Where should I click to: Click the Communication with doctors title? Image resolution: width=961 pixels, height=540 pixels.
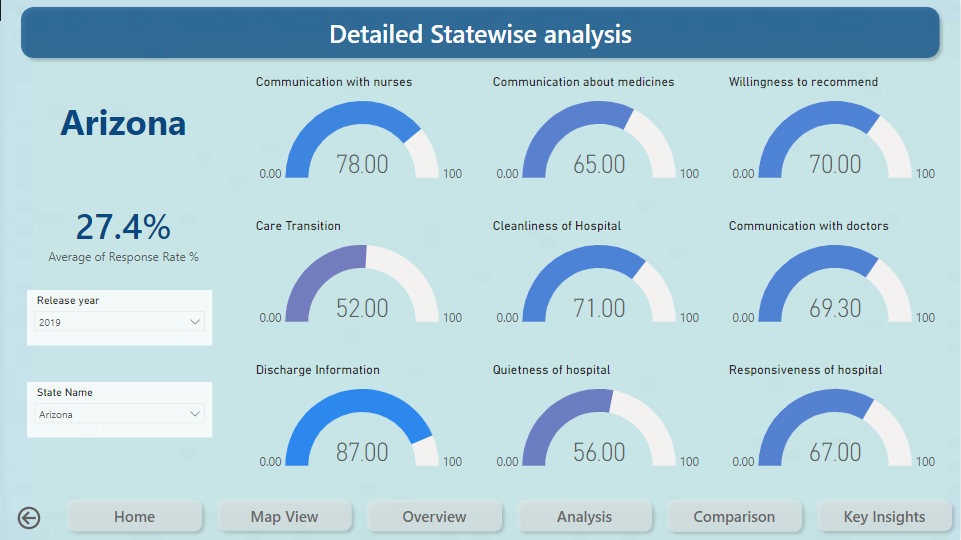pyautogui.click(x=808, y=226)
